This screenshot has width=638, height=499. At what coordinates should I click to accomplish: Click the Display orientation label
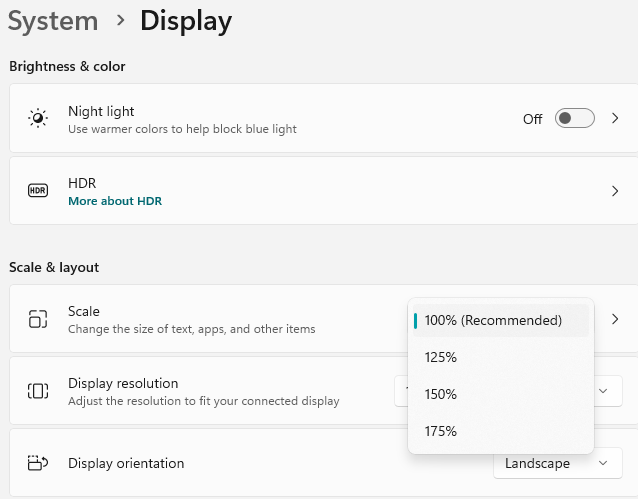[x=126, y=463]
